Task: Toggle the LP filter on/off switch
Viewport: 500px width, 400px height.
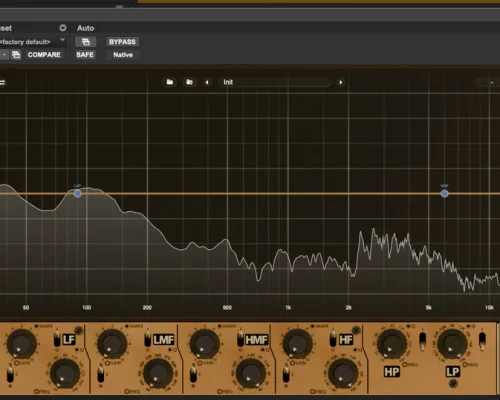Action: click(482, 340)
